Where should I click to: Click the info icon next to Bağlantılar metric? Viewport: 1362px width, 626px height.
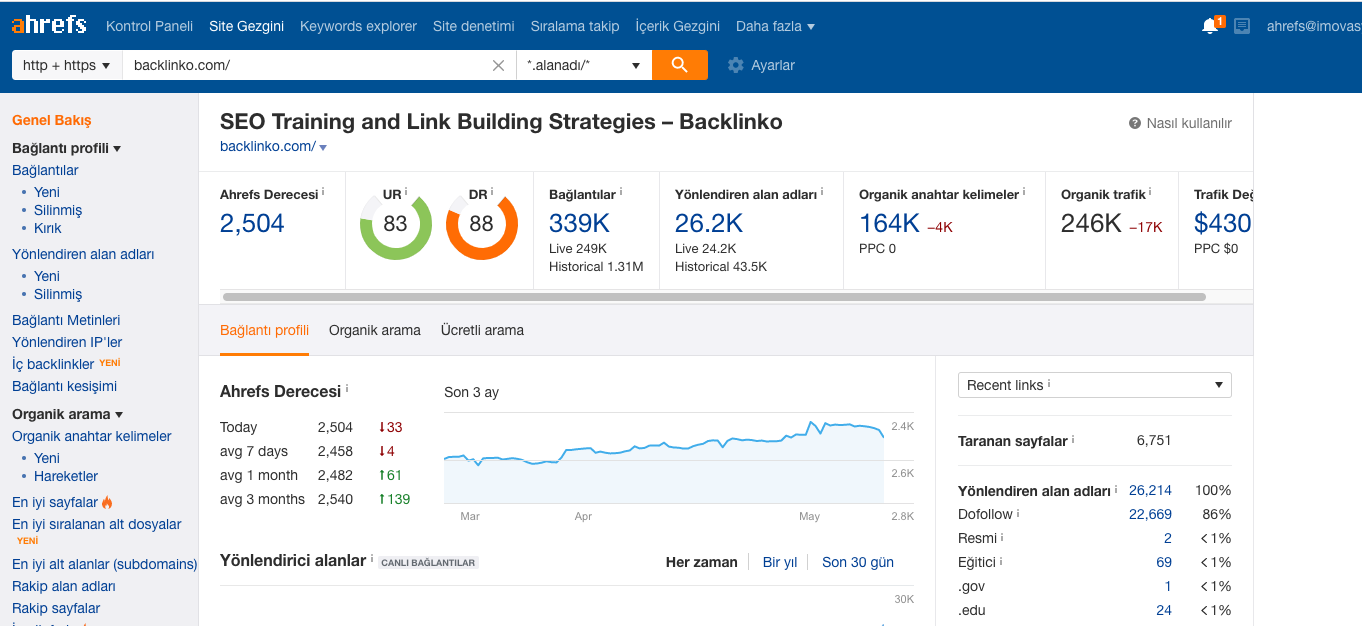click(621, 191)
